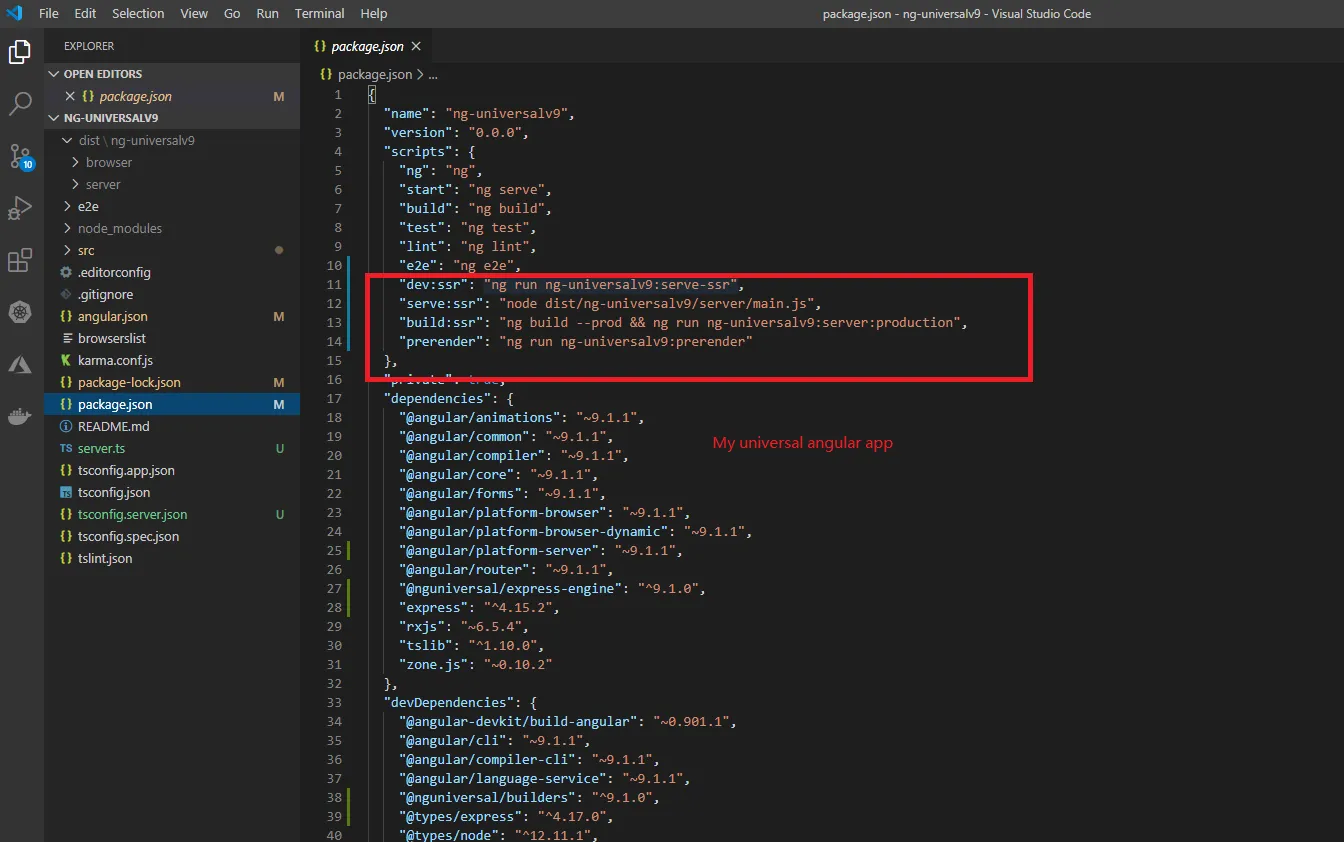Collapse the Open Editors section
This screenshot has height=842, width=1344.
[x=54, y=75]
